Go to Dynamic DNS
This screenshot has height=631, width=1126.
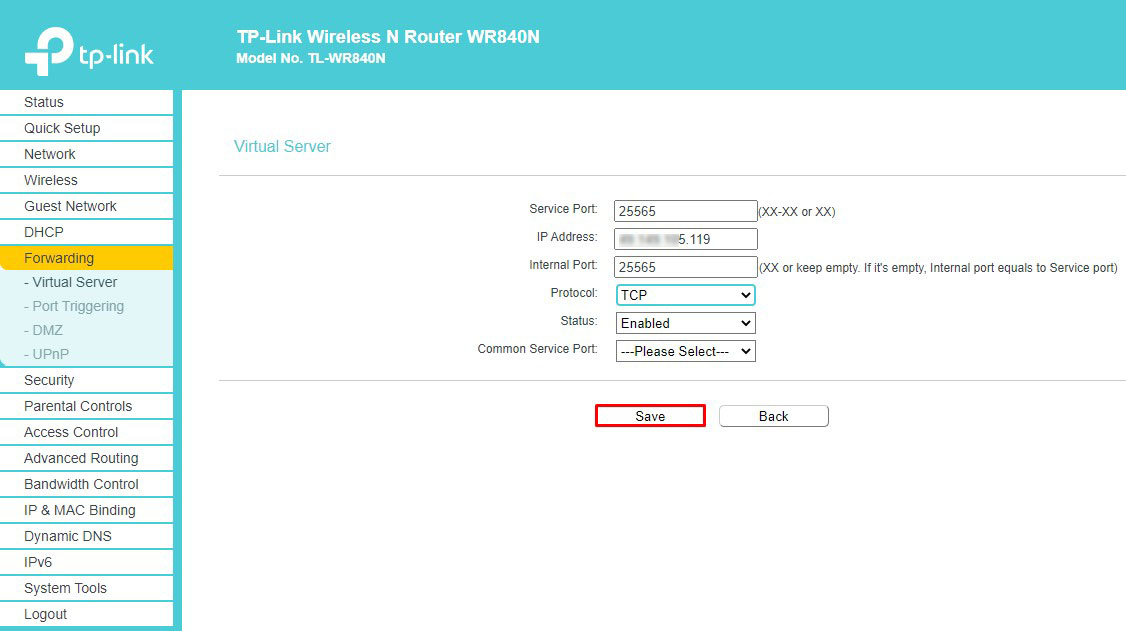click(x=86, y=536)
